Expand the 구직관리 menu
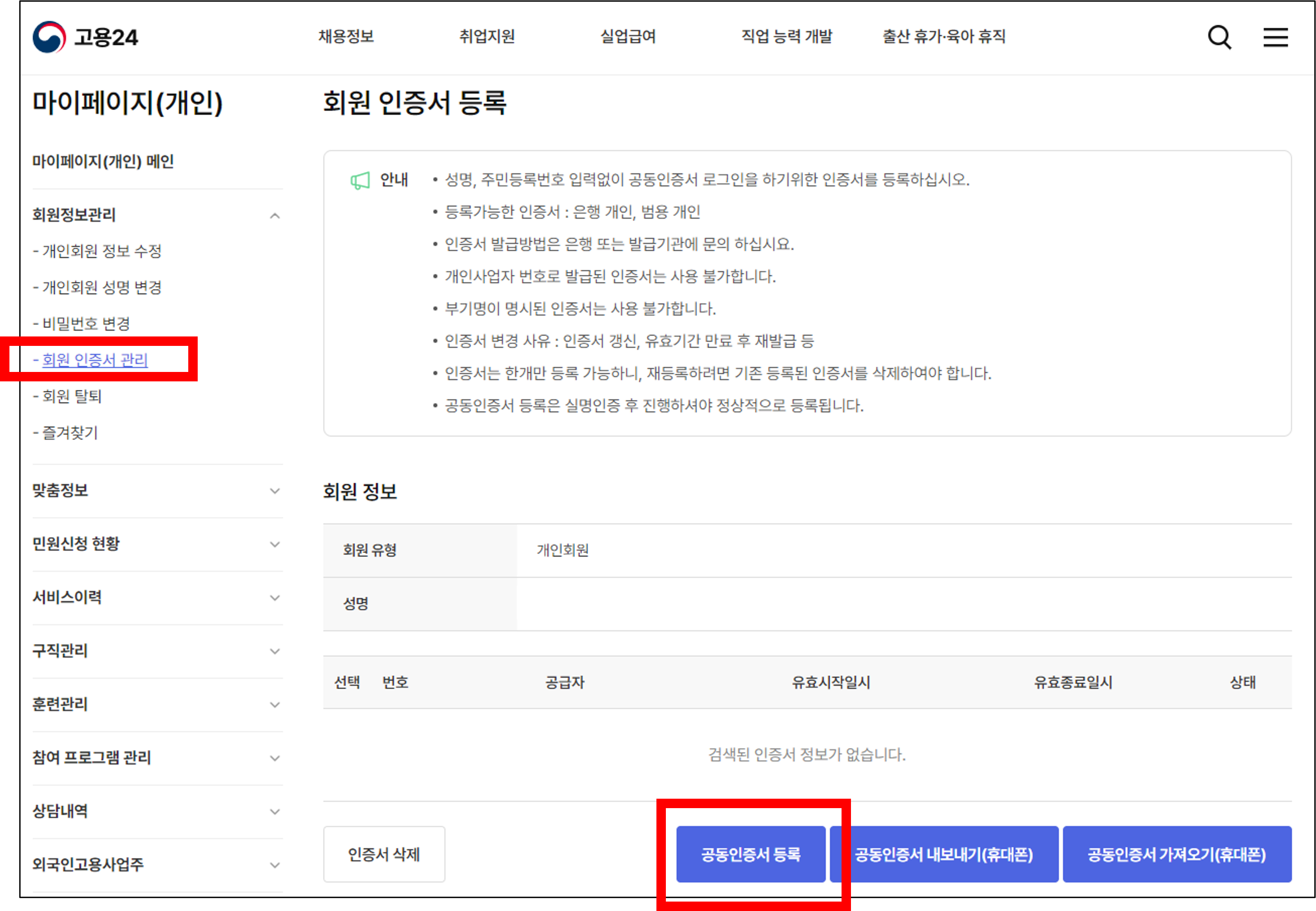The width and height of the screenshot is (1316, 911). pyautogui.click(x=275, y=651)
